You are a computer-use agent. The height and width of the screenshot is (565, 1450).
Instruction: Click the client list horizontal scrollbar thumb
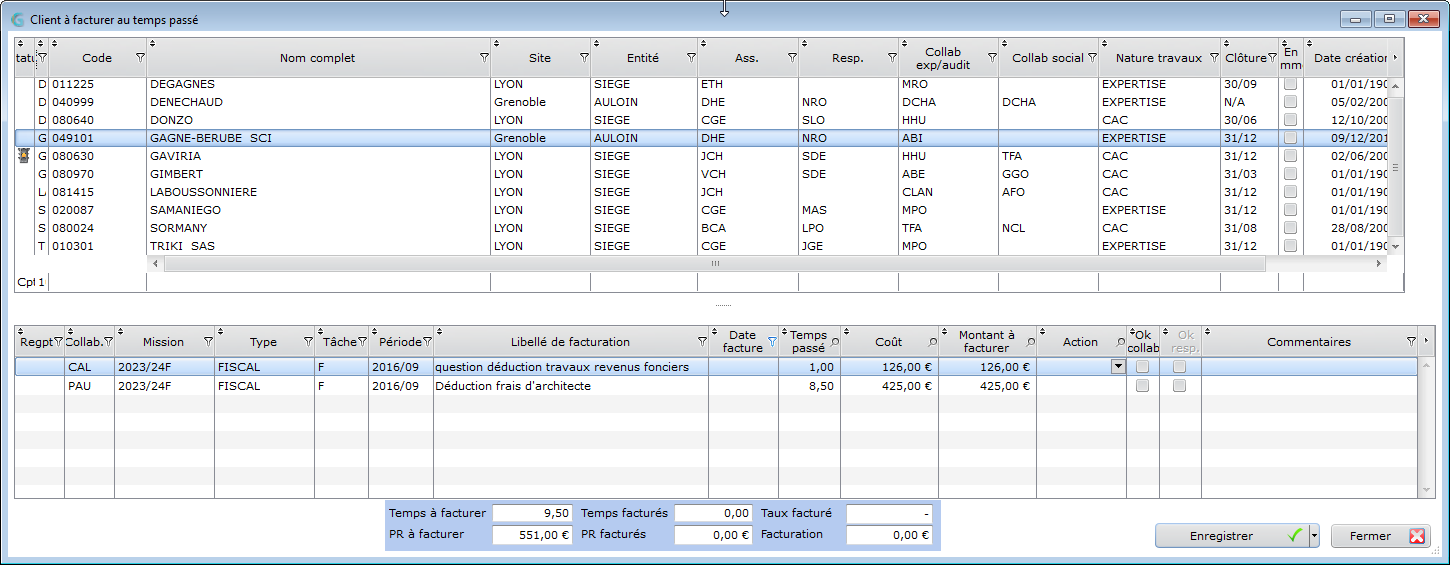(714, 264)
